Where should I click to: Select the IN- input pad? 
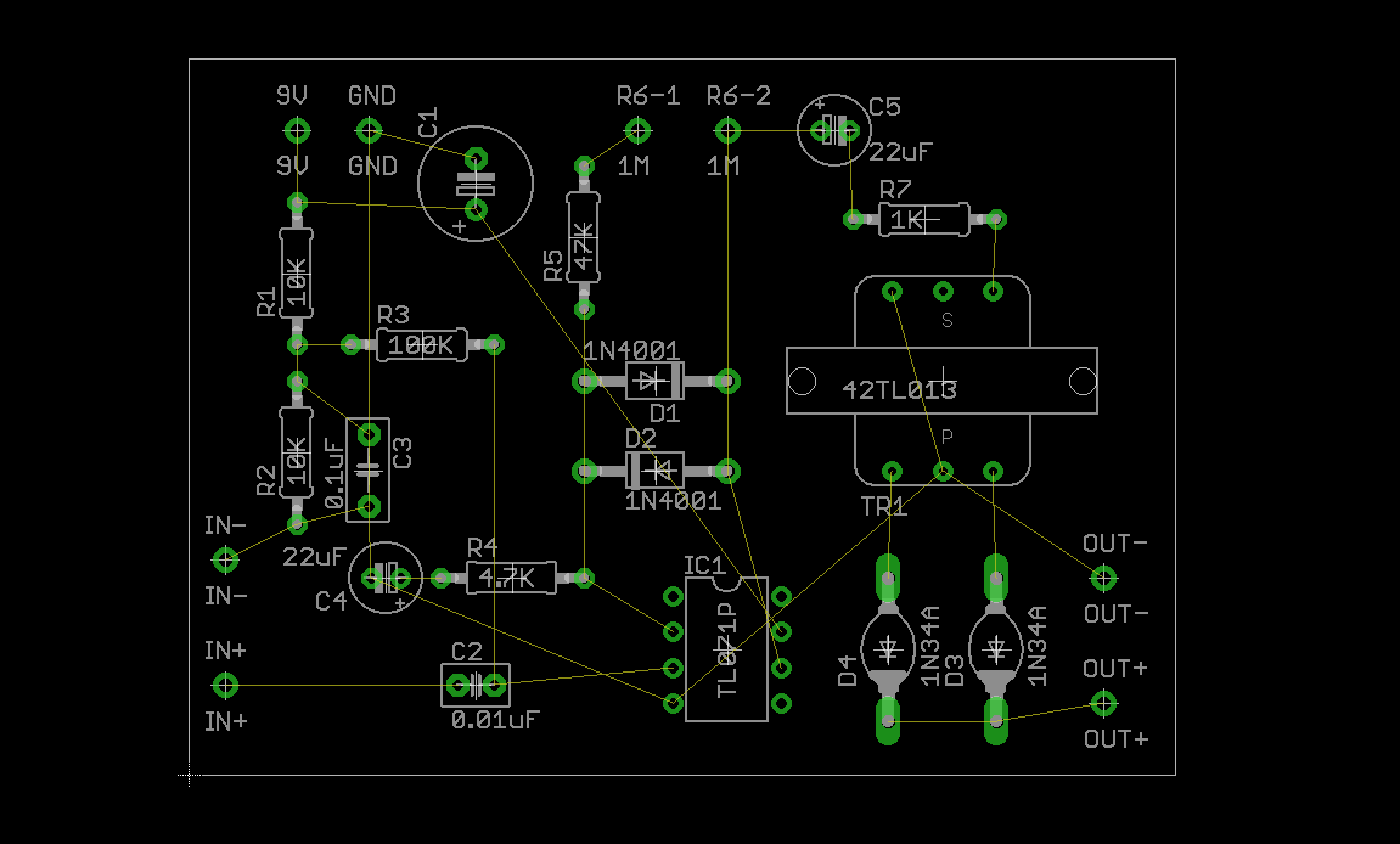(226, 560)
